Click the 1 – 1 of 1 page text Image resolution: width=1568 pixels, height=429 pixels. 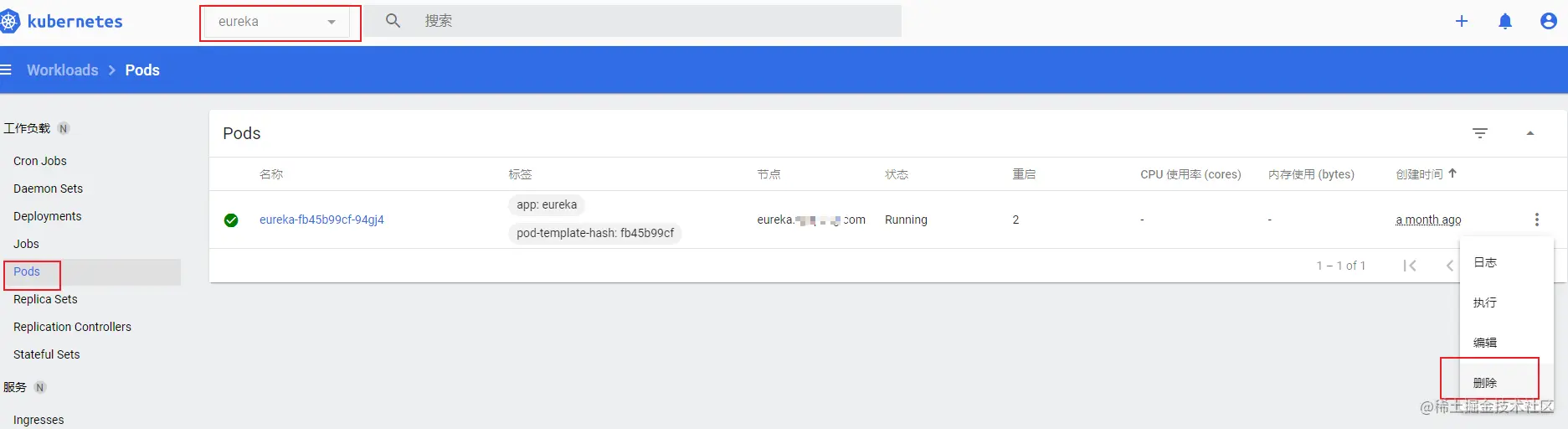point(1340,266)
